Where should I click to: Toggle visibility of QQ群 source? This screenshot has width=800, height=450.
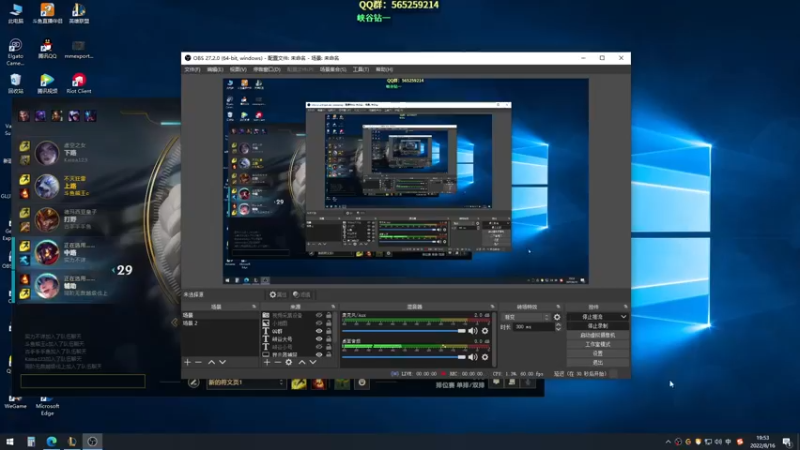319,331
